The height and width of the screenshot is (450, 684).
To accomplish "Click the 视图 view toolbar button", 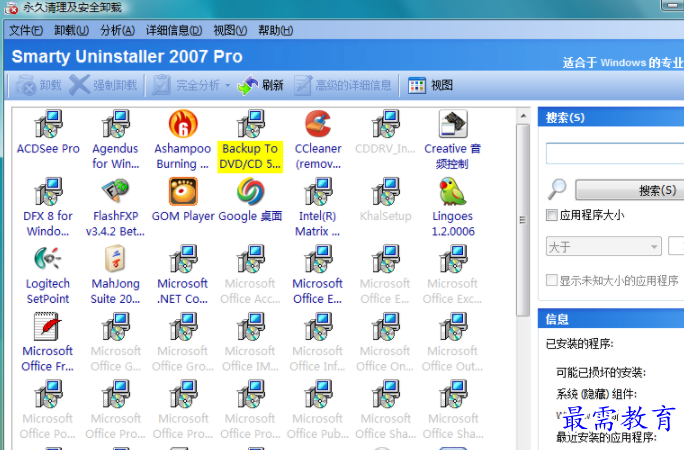I will pos(431,85).
